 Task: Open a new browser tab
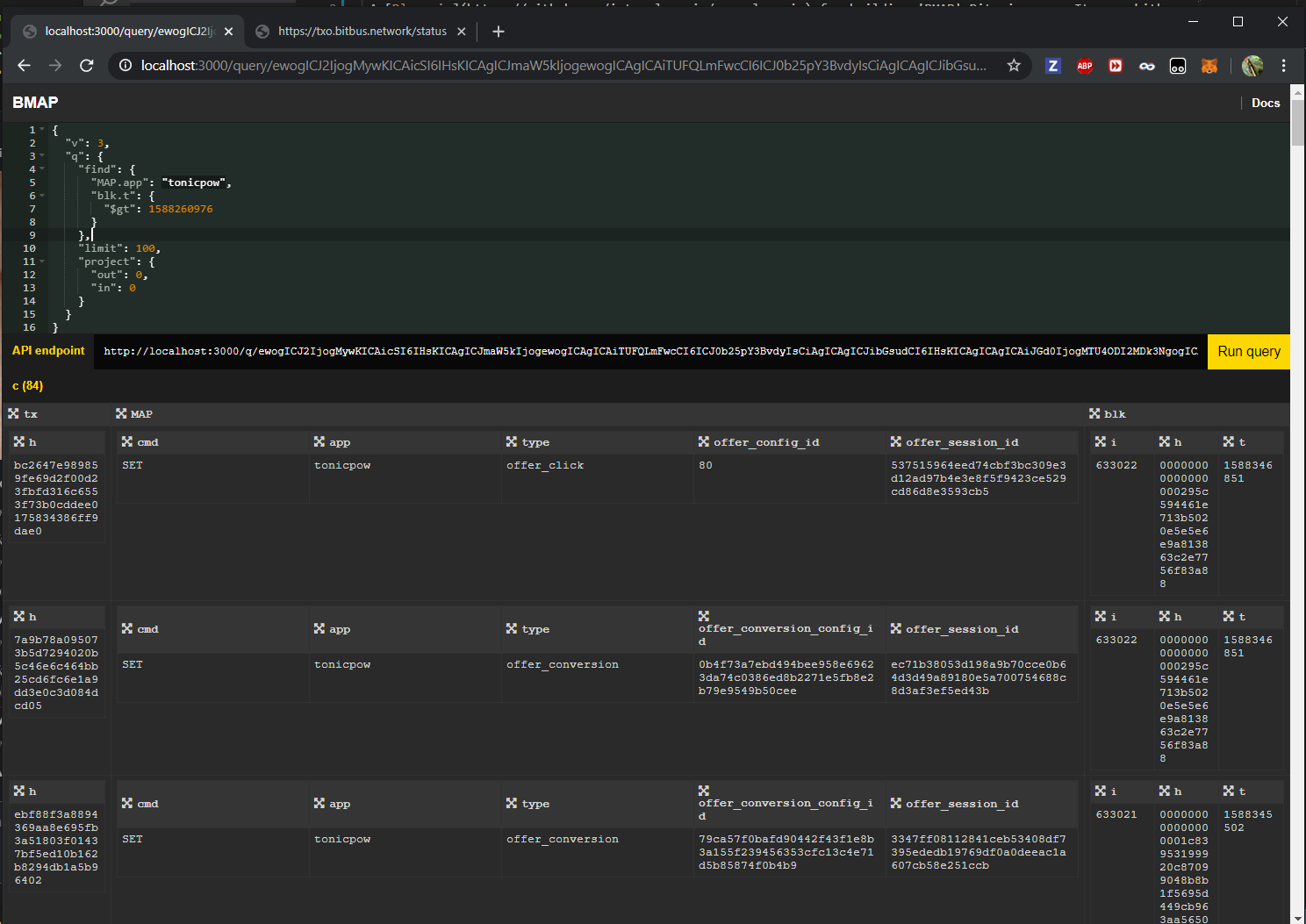click(499, 32)
